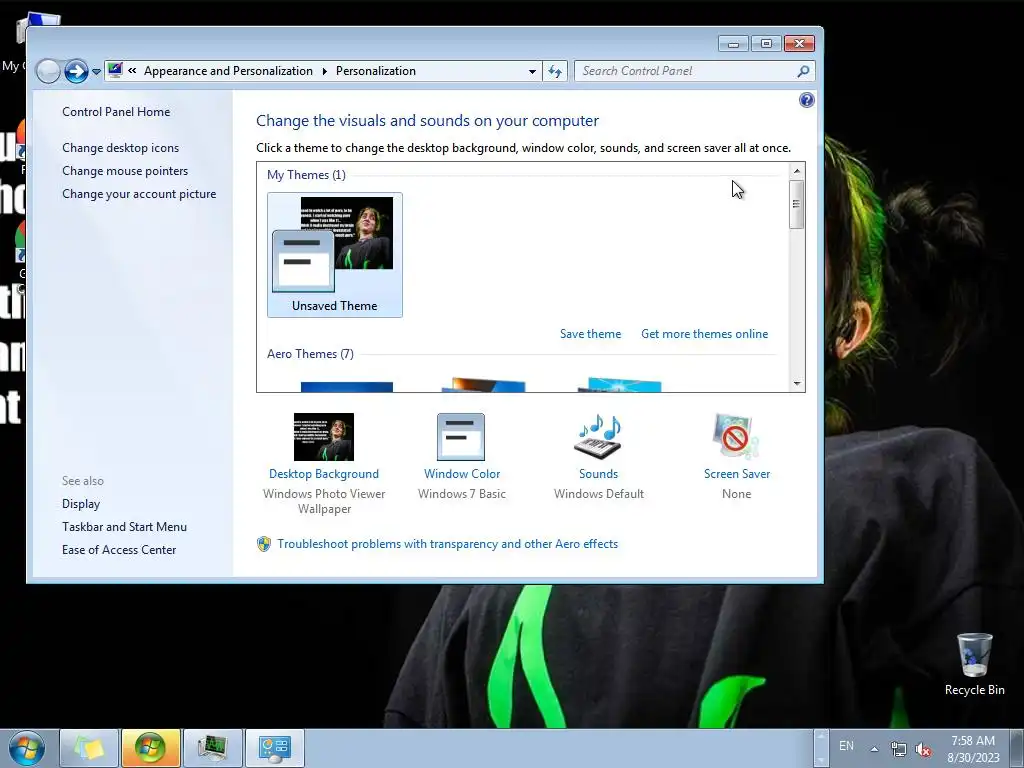Open Ease of Access Center link
Image resolution: width=1024 pixels, height=768 pixels.
tap(119, 550)
